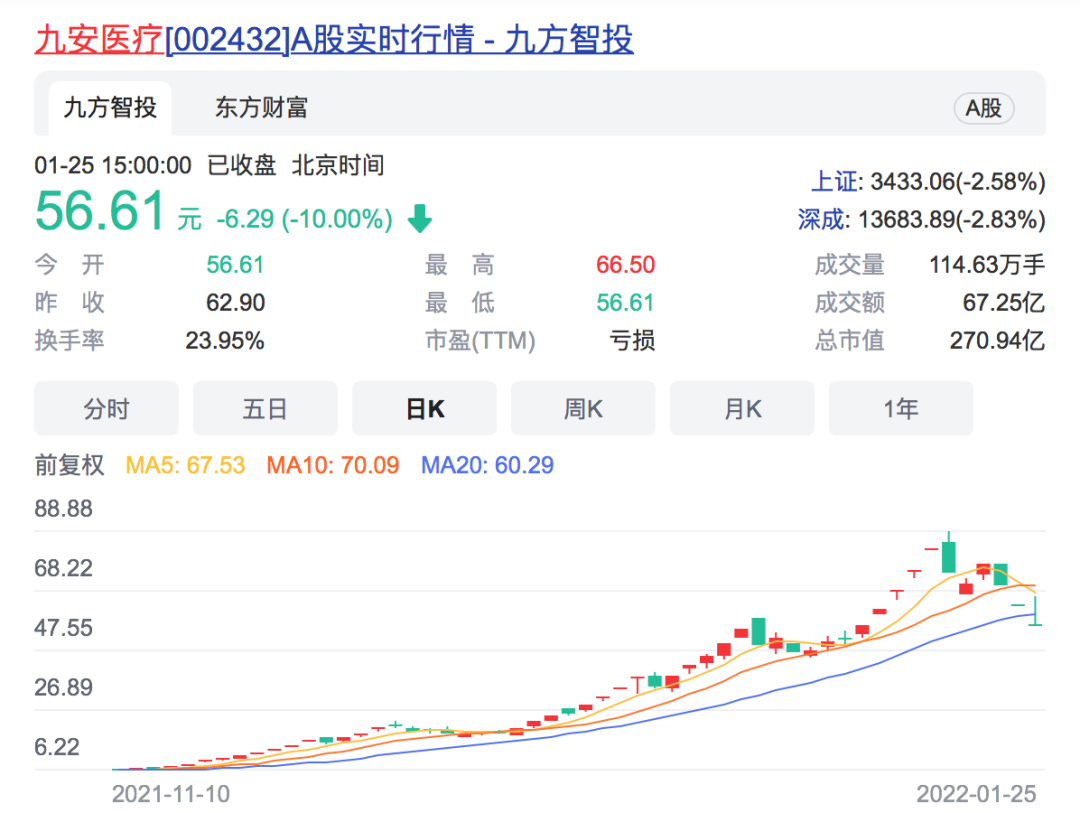Switch to the 东方财富 data source tab

260,107
